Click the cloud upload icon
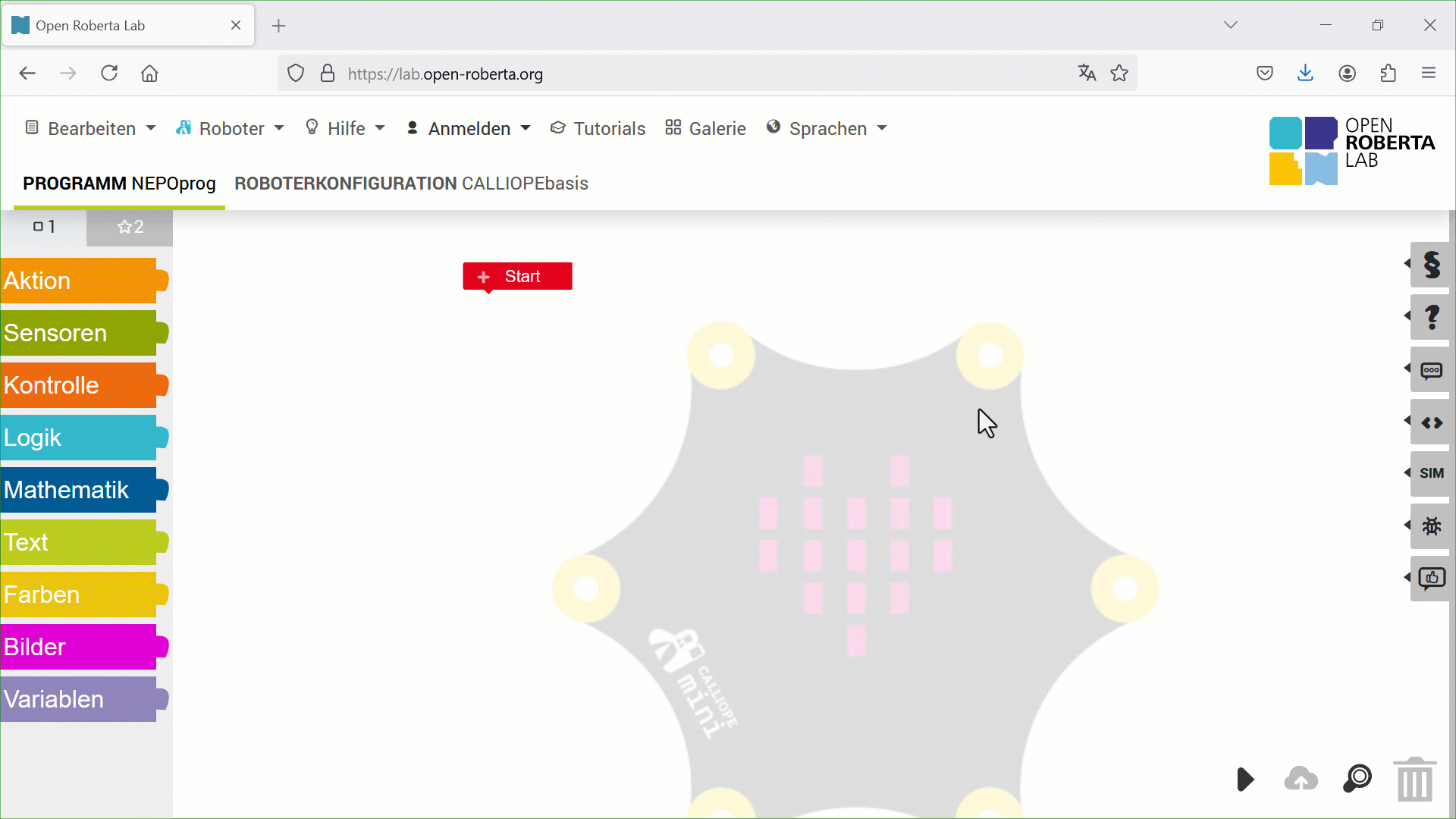 coord(1301,779)
